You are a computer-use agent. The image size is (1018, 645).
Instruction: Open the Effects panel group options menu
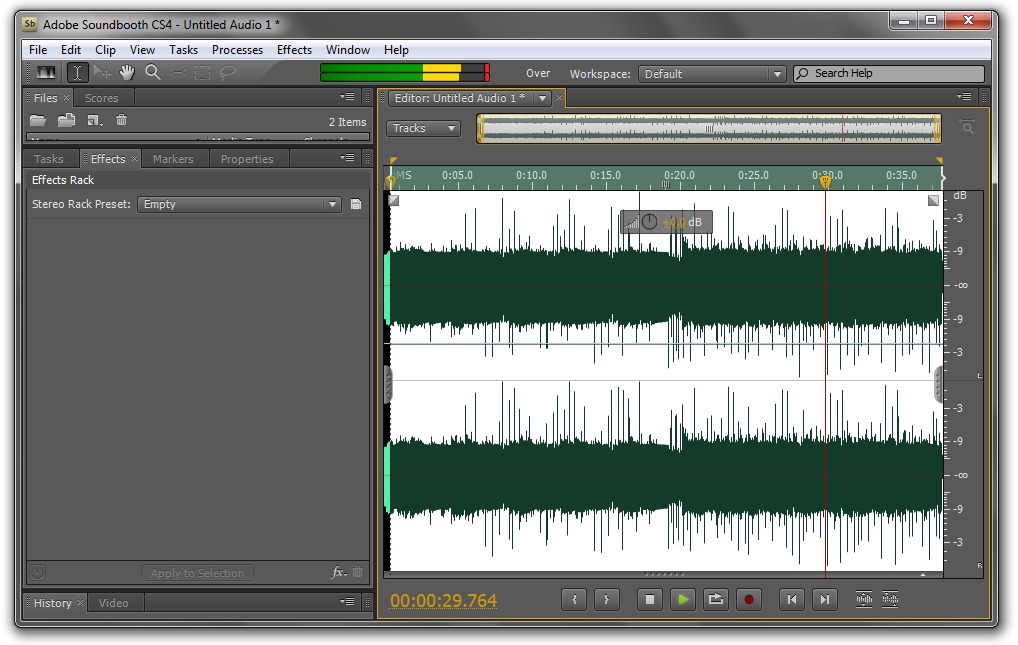(x=347, y=158)
